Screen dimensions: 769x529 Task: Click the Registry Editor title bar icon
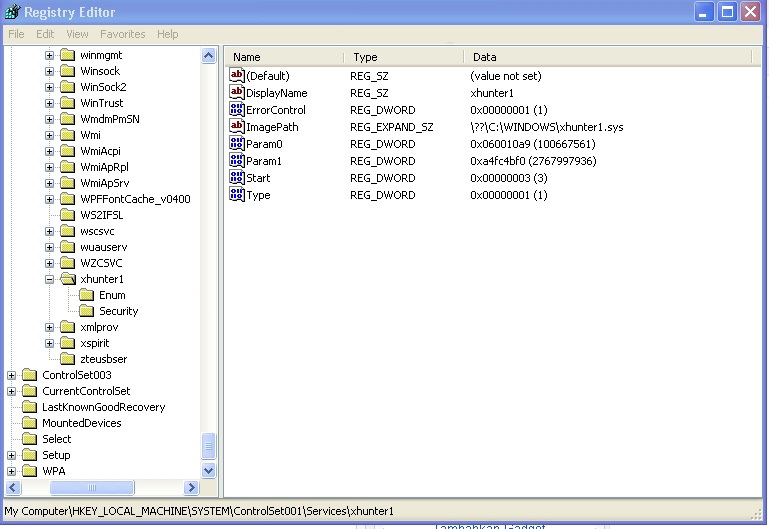coord(12,12)
